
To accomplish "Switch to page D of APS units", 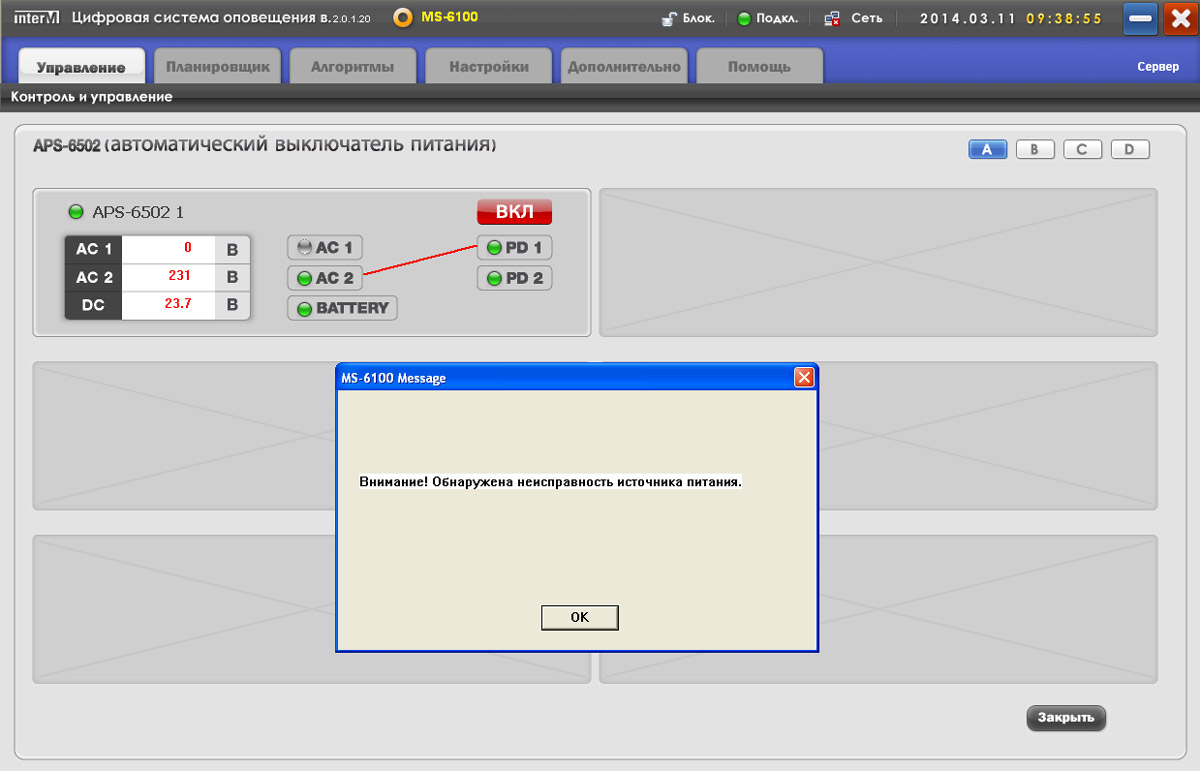I will pos(1130,150).
